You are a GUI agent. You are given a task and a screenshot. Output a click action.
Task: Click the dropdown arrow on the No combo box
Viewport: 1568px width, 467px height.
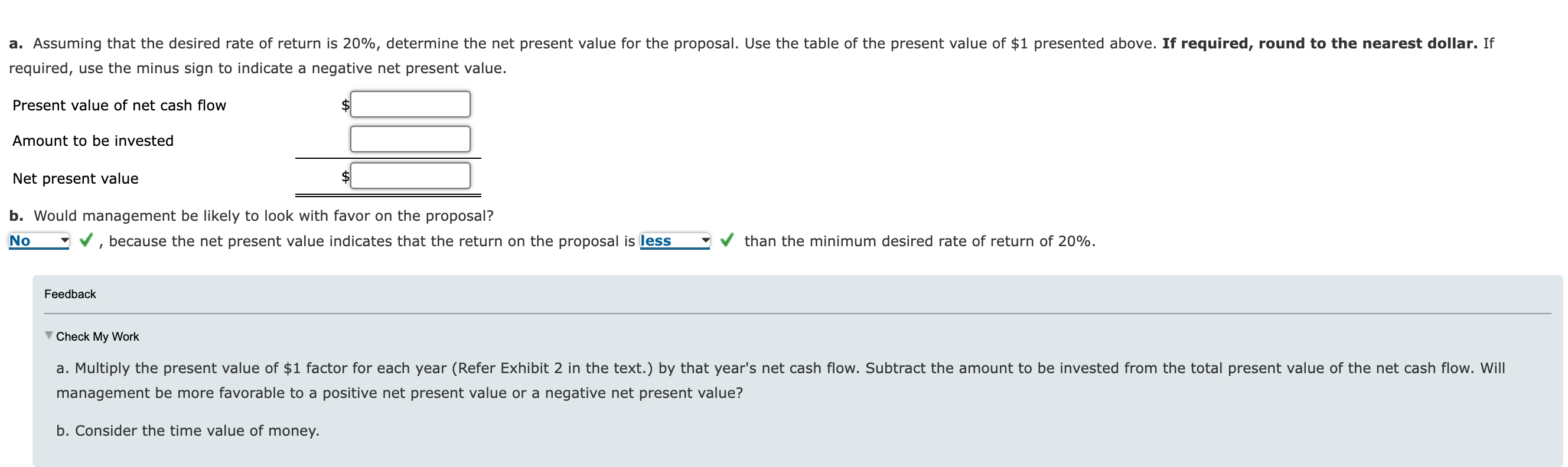(63, 240)
